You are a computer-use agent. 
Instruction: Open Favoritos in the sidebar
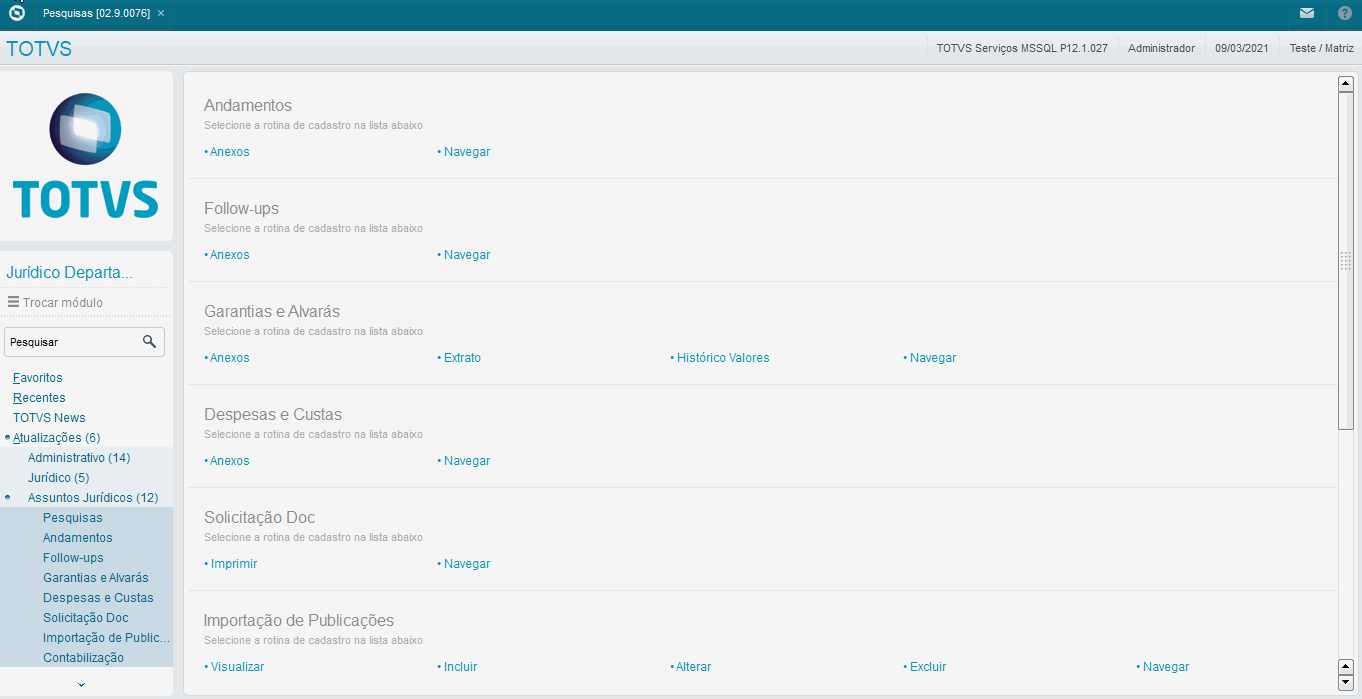click(38, 378)
